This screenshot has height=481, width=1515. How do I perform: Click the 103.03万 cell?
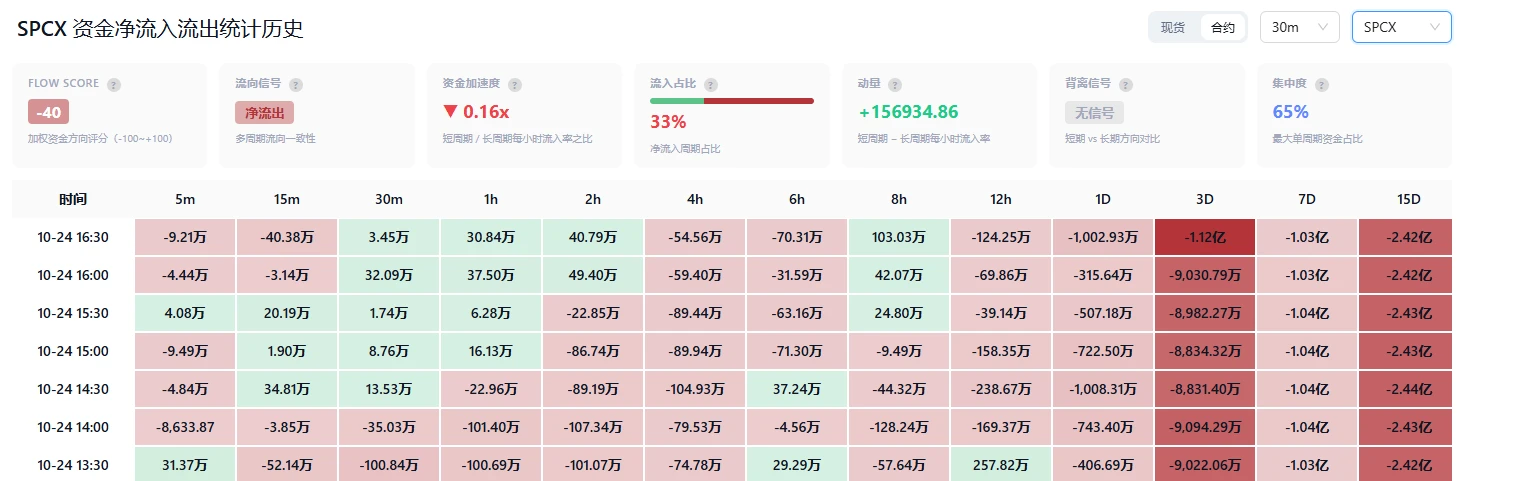[x=899, y=237]
